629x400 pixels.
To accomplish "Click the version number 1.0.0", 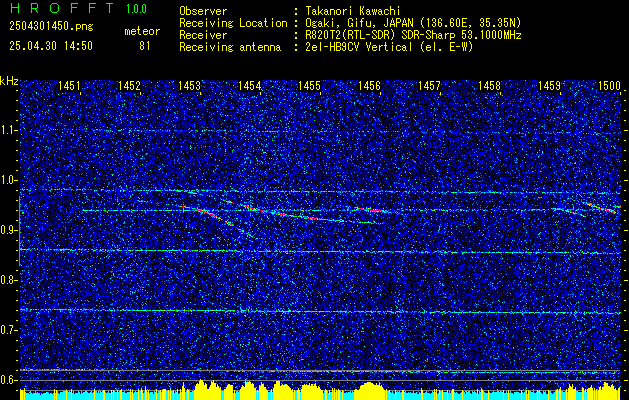I will tap(136, 9).
